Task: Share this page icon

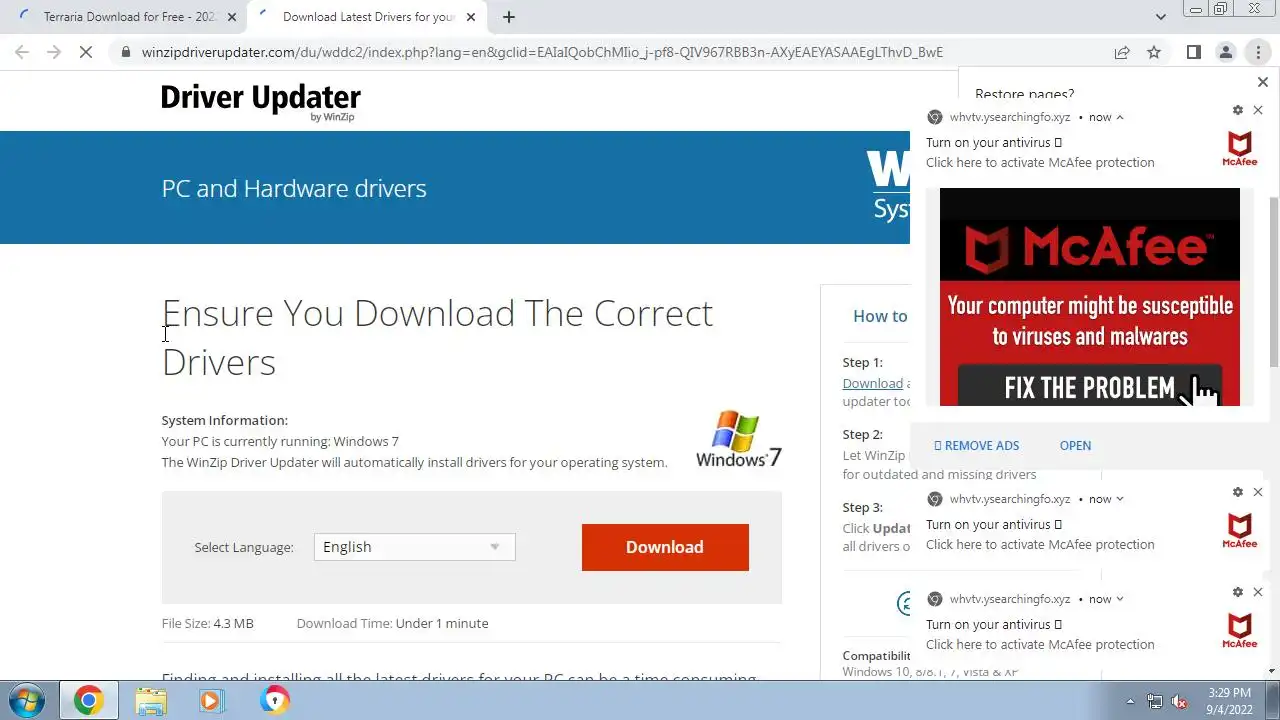Action: point(1122,52)
